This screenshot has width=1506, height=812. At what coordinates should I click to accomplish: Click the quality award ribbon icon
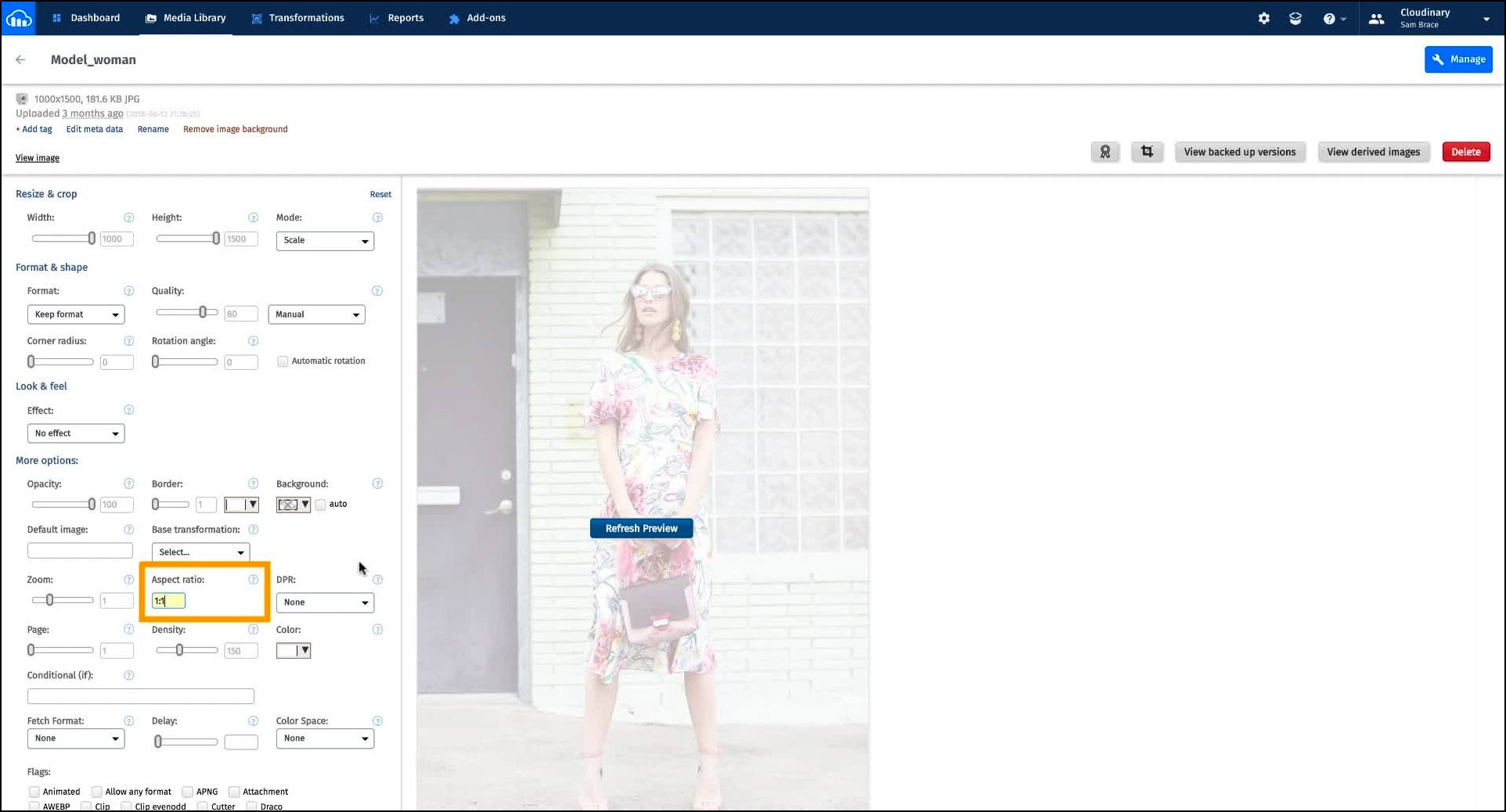(1104, 151)
